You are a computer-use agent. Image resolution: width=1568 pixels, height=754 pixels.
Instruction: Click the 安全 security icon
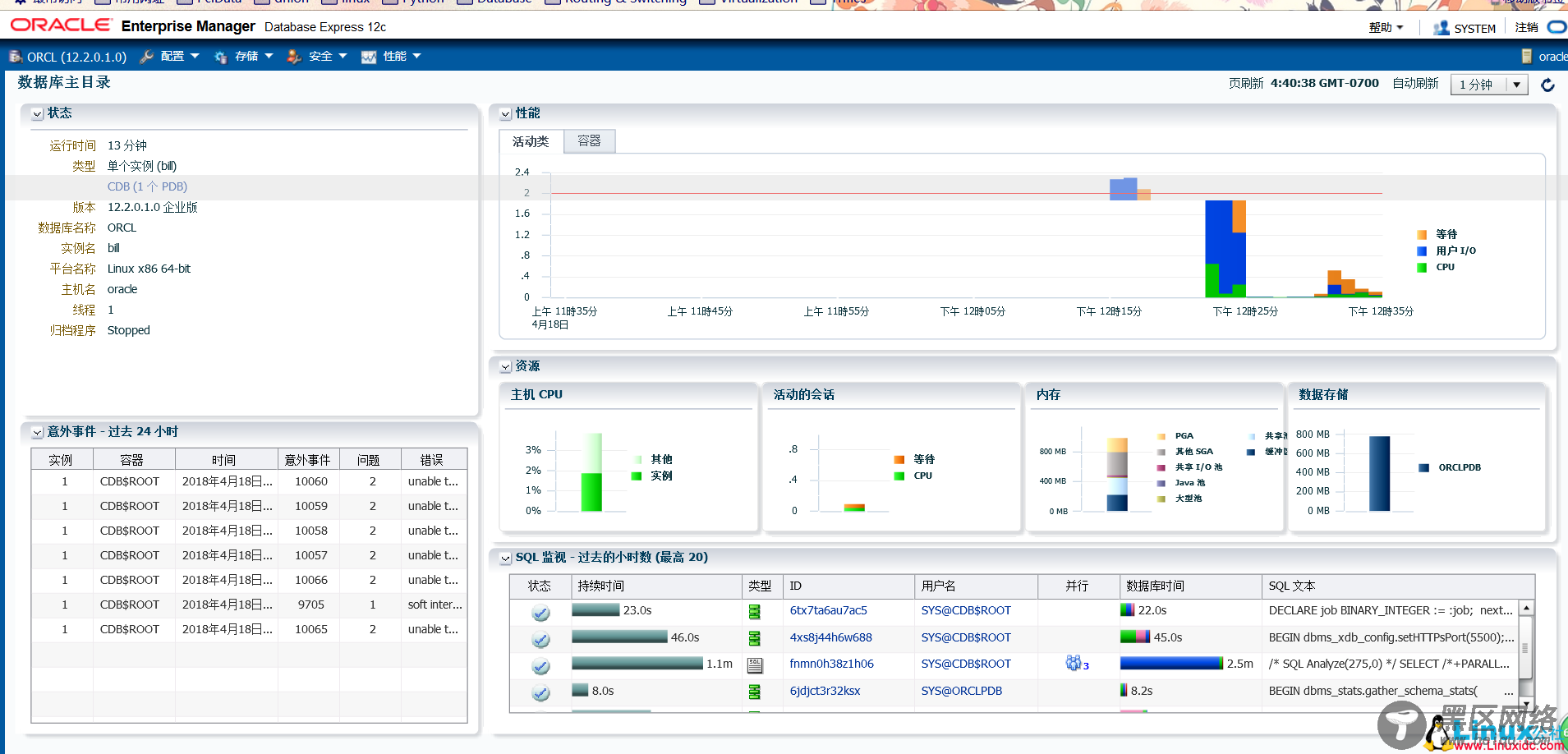pyautogui.click(x=294, y=57)
